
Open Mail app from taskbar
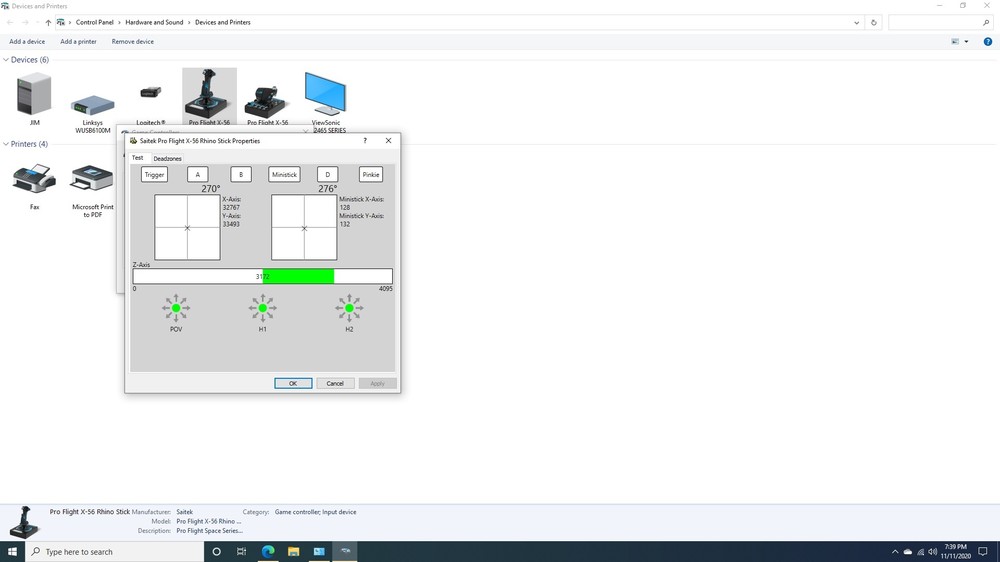click(319, 552)
